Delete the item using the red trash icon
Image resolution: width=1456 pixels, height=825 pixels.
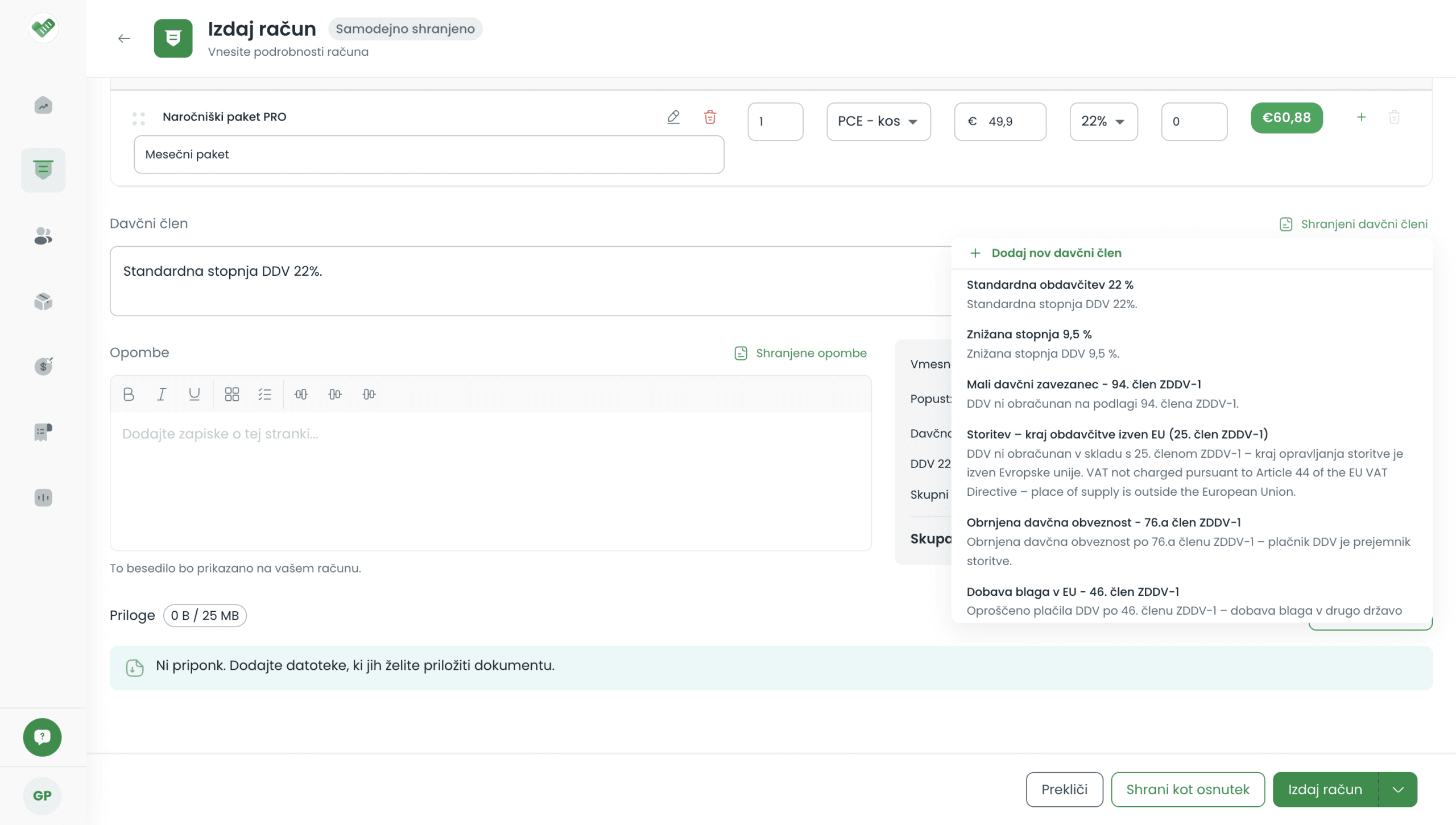click(710, 117)
